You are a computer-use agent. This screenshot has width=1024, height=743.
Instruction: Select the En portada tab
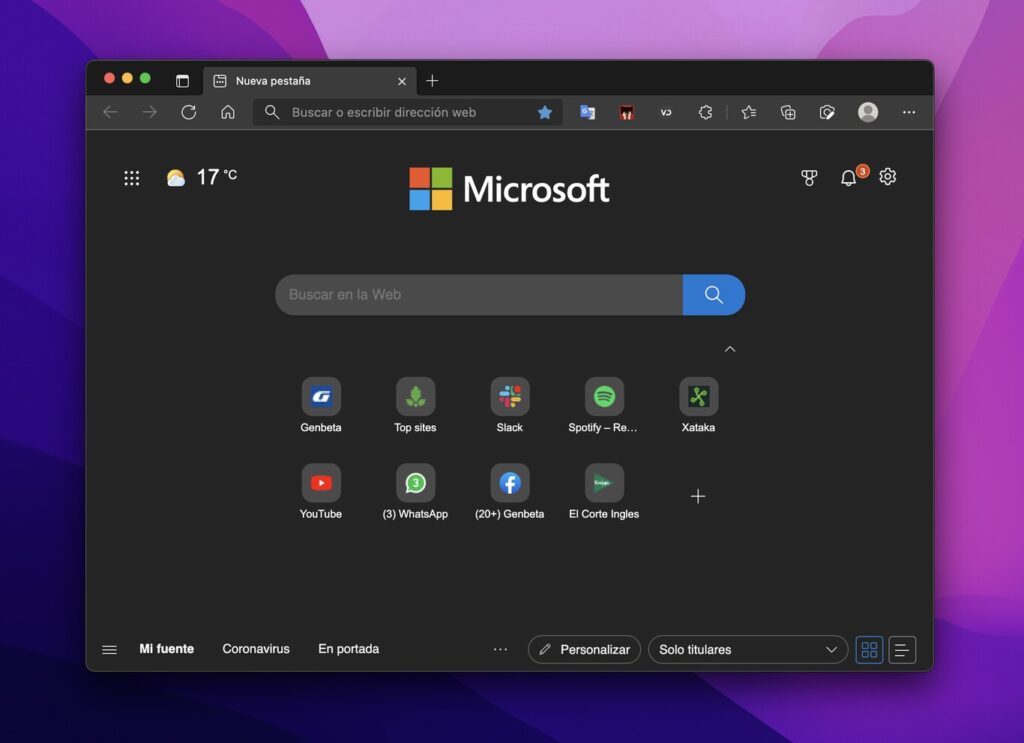pyautogui.click(x=348, y=649)
